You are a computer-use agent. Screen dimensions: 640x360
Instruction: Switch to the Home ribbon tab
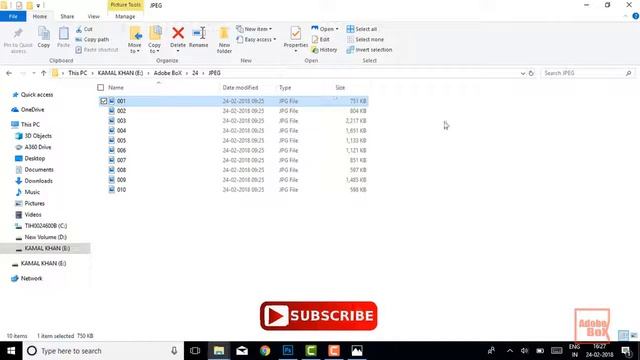pyautogui.click(x=40, y=16)
